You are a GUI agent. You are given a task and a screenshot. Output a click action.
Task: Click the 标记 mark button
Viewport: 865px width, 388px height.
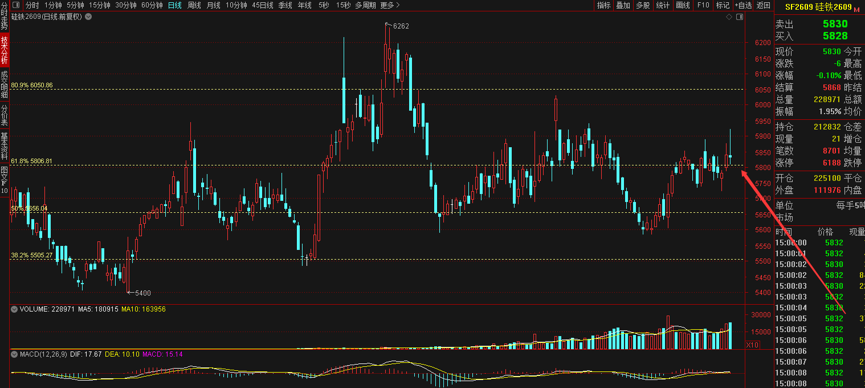click(722, 6)
